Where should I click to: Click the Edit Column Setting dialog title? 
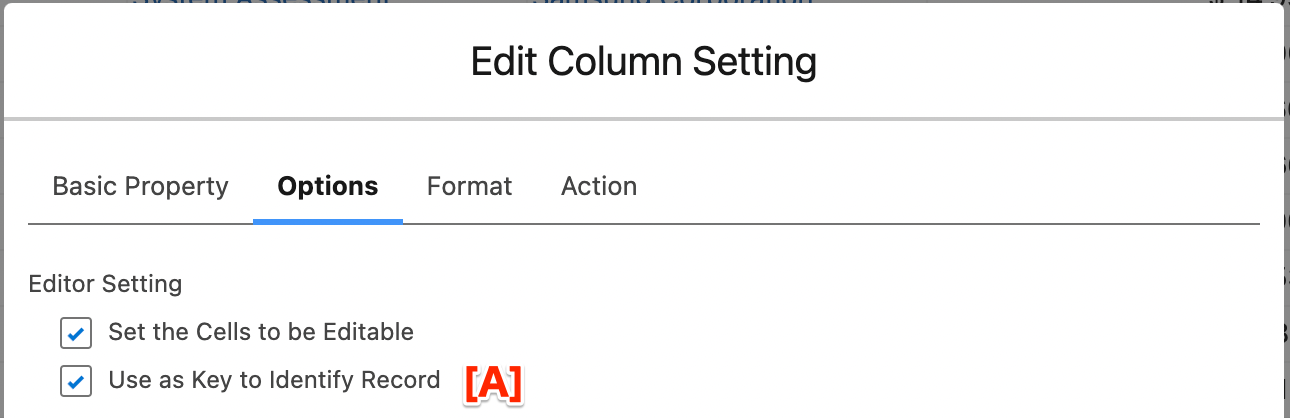click(x=644, y=62)
